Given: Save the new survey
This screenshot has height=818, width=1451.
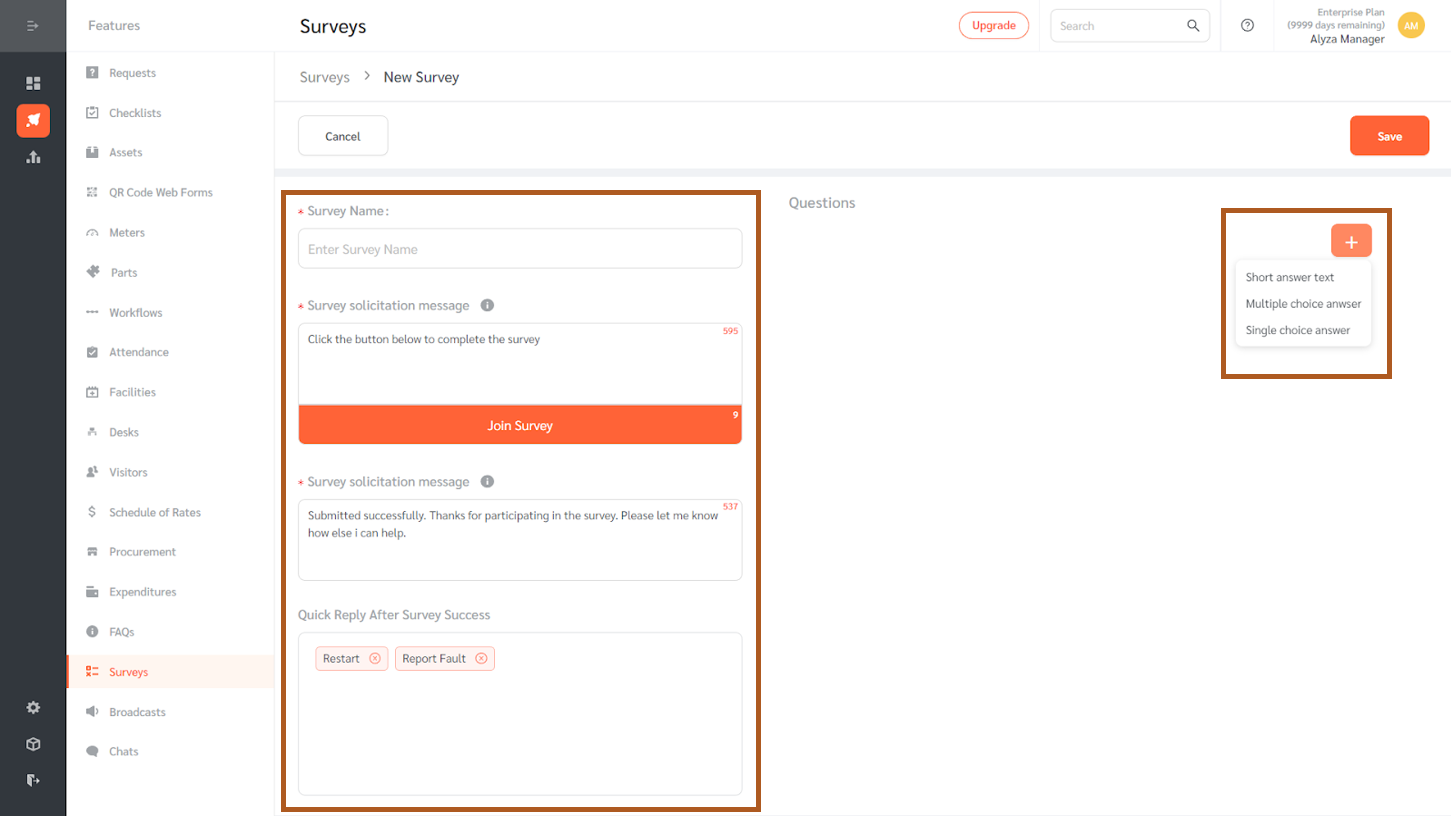Looking at the screenshot, I should pos(1389,135).
